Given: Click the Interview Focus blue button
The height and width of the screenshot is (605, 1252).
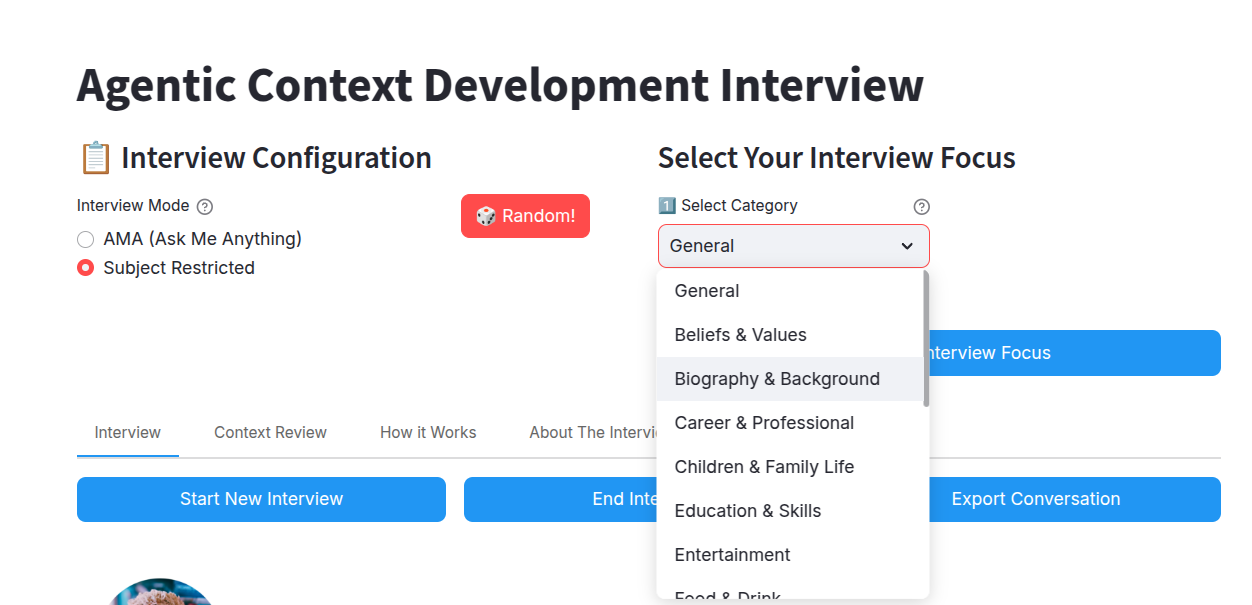Looking at the screenshot, I should pos(1075,353).
